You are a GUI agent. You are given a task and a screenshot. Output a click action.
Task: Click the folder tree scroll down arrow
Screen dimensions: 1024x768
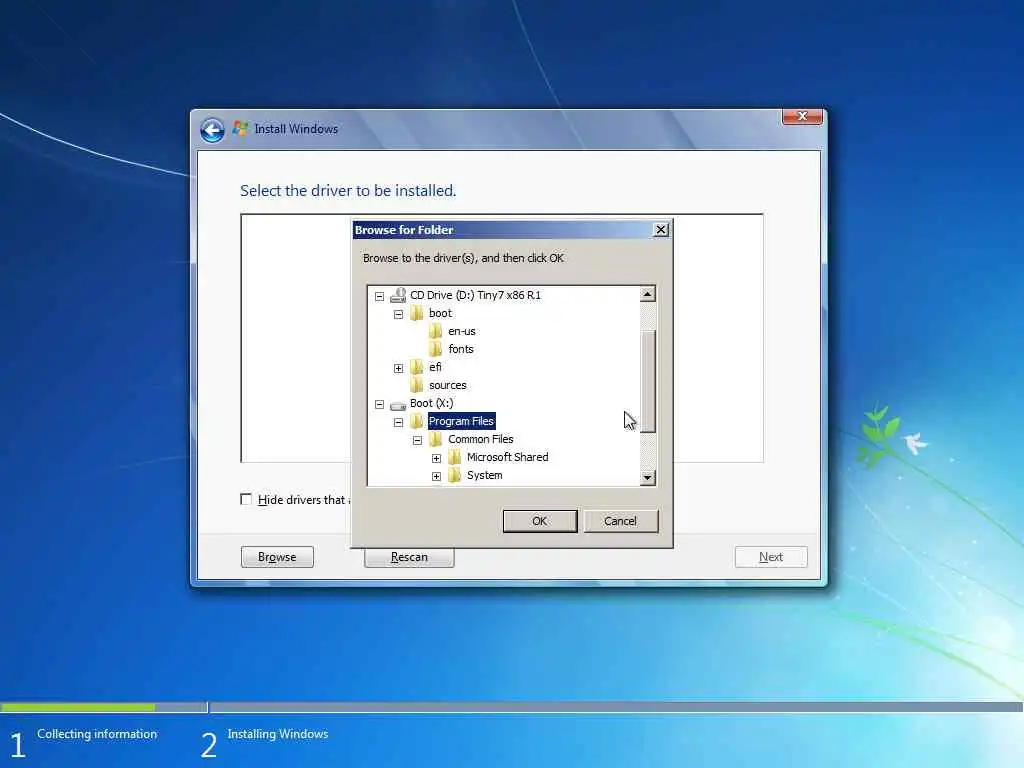647,477
